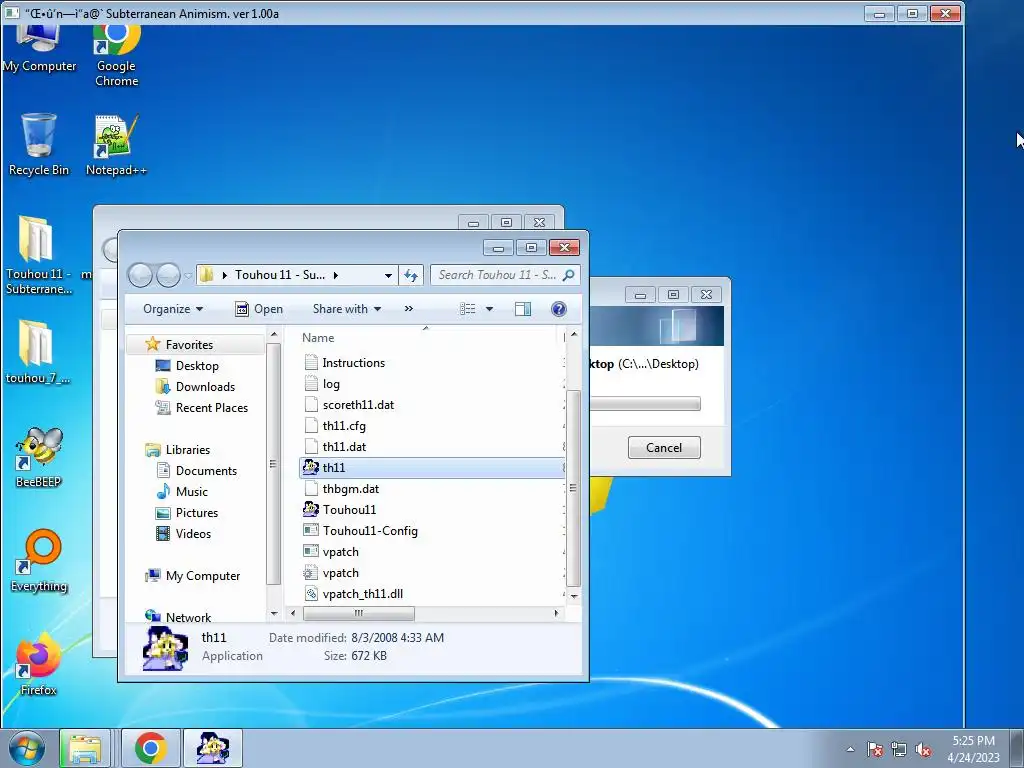Select Touhou11-Config file
This screenshot has height=768, width=1024.
(370, 531)
